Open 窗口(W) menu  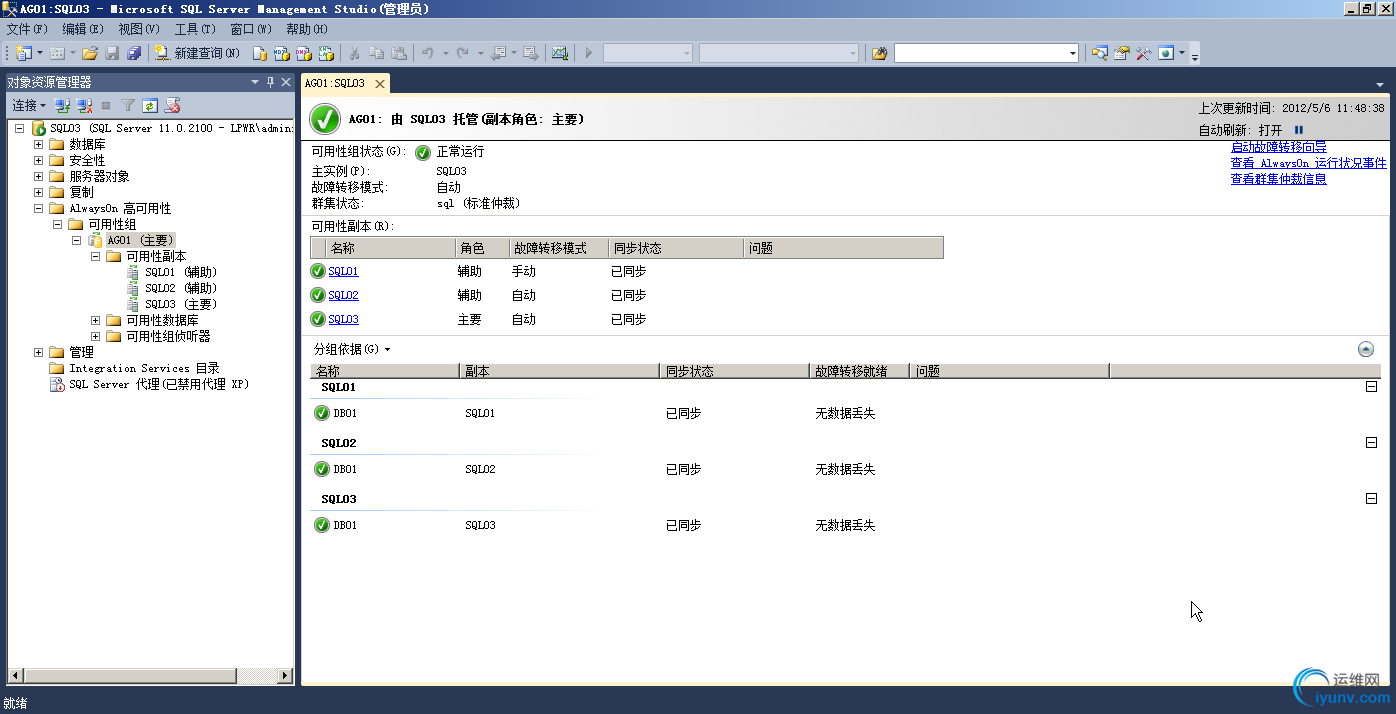[251, 29]
